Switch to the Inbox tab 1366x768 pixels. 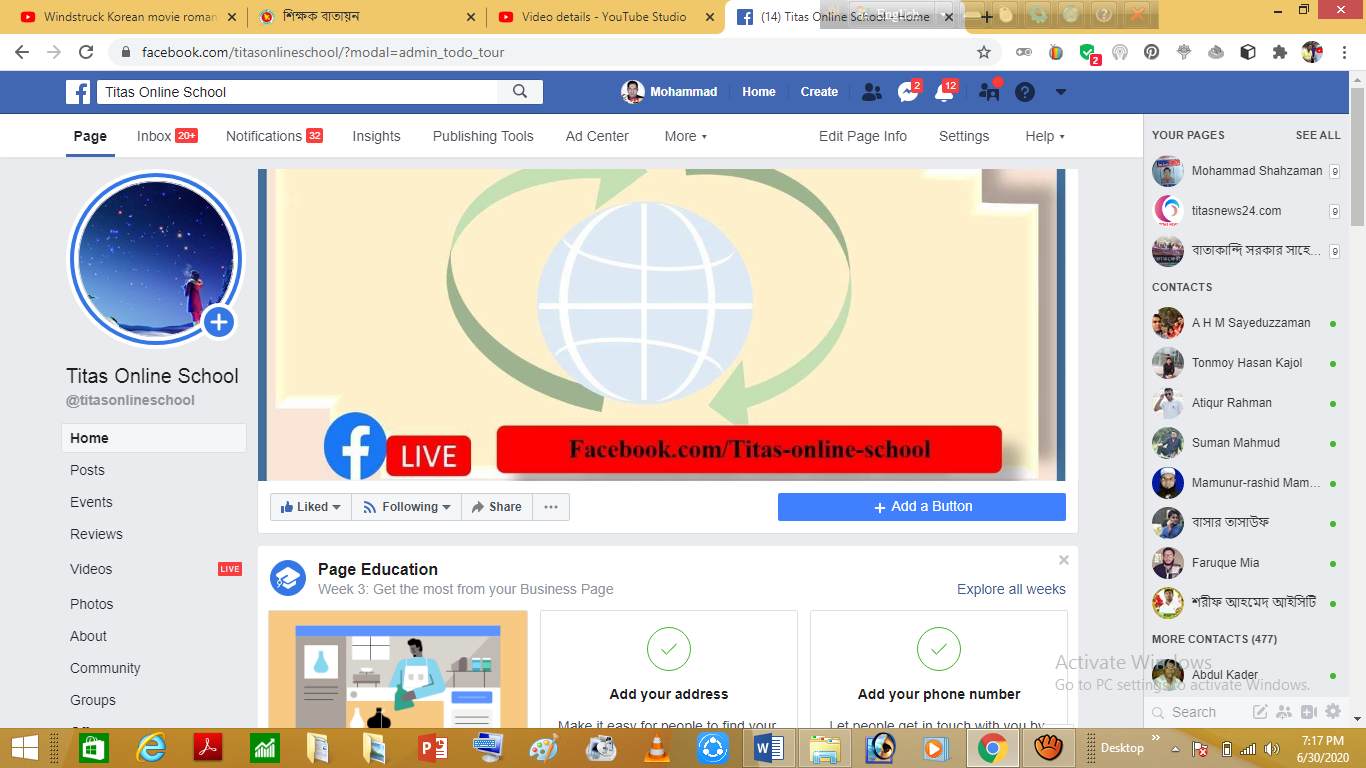tap(167, 136)
